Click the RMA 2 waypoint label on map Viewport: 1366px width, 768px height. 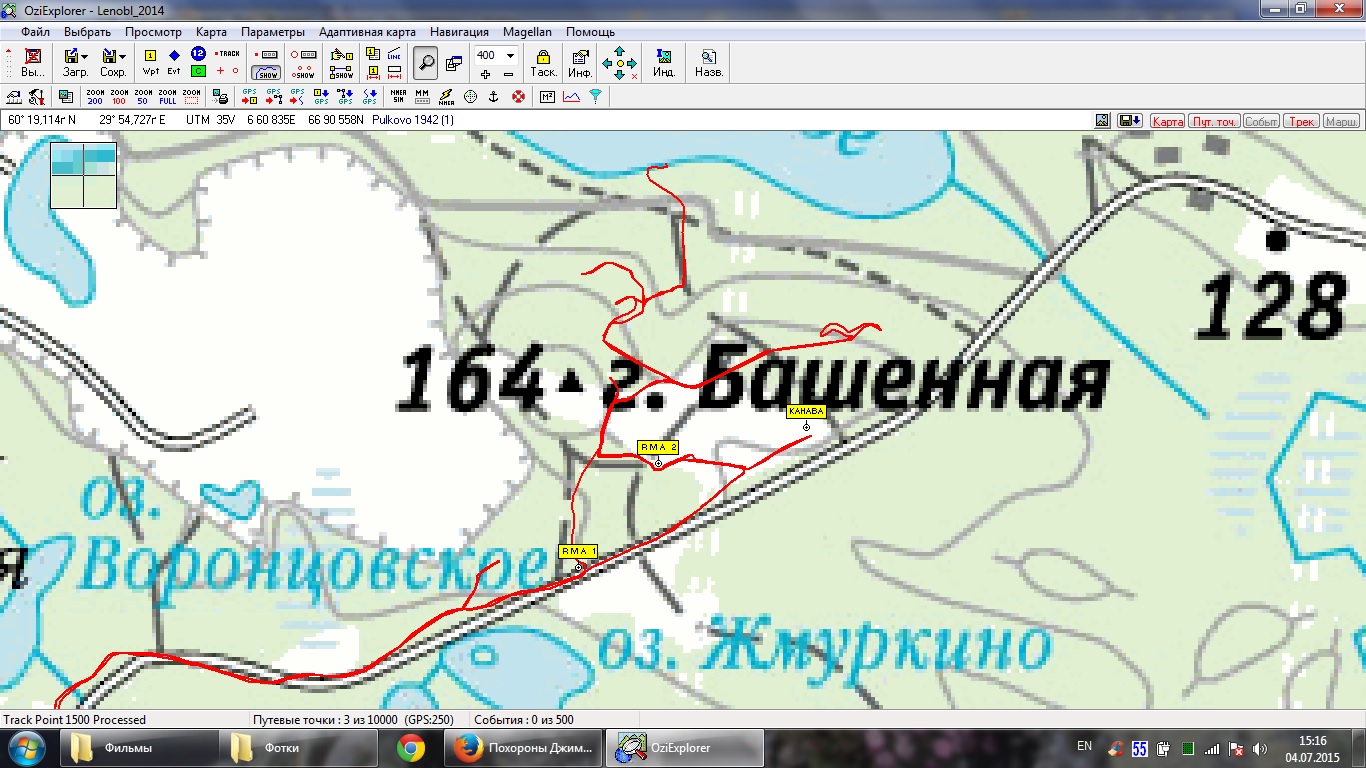coord(658,447)
